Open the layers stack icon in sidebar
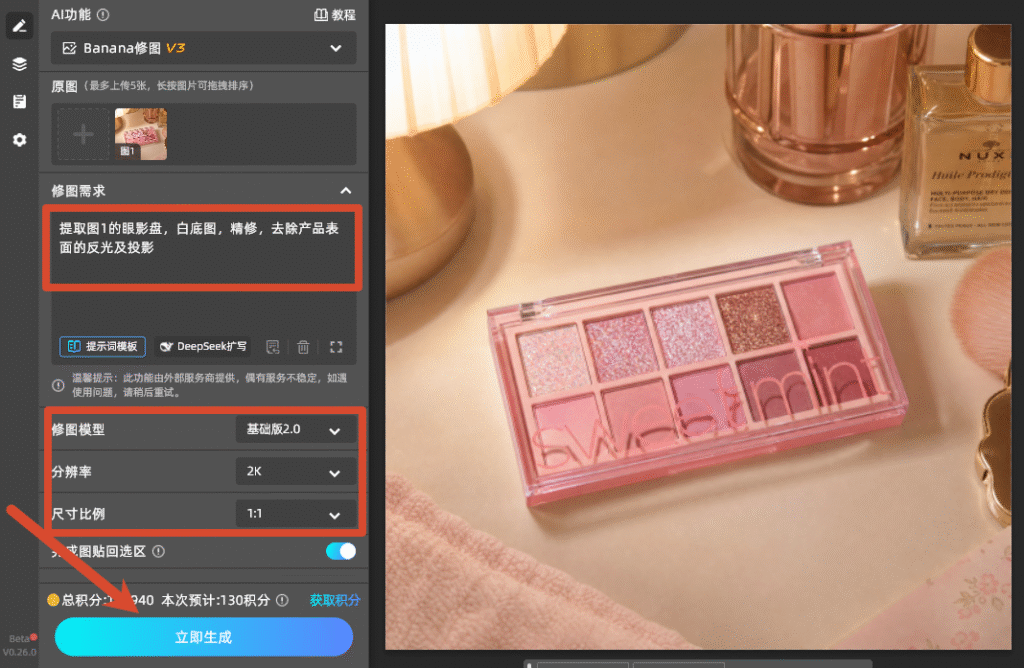Viewport: 1024px width, 668px height. pos(20,64)
